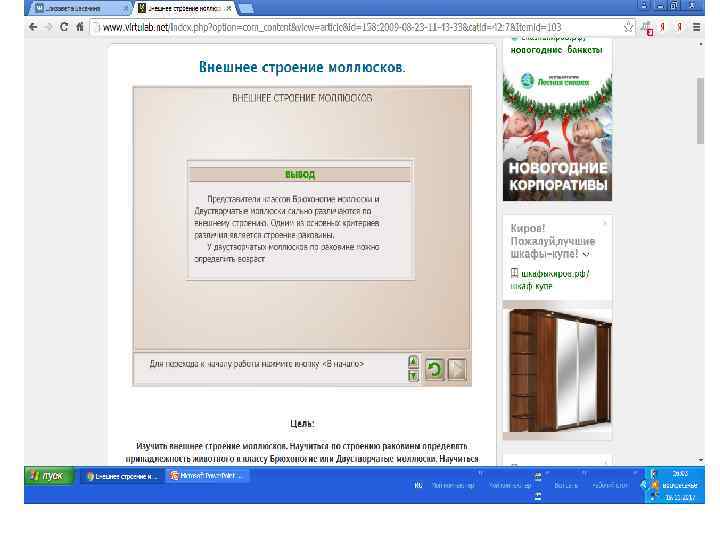
Task: Click the 'RU' language indicator in taskbar
Action: pyautogui.click(x=418, y=485)
